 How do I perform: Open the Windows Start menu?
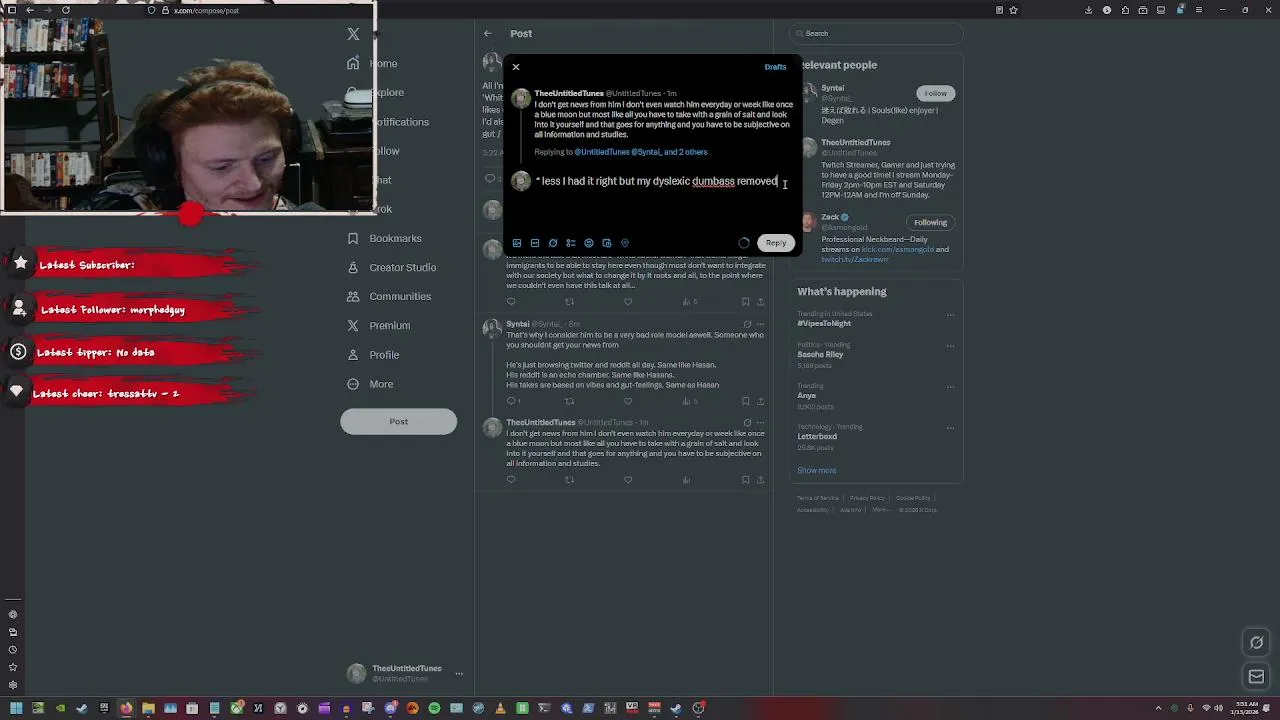16,708
